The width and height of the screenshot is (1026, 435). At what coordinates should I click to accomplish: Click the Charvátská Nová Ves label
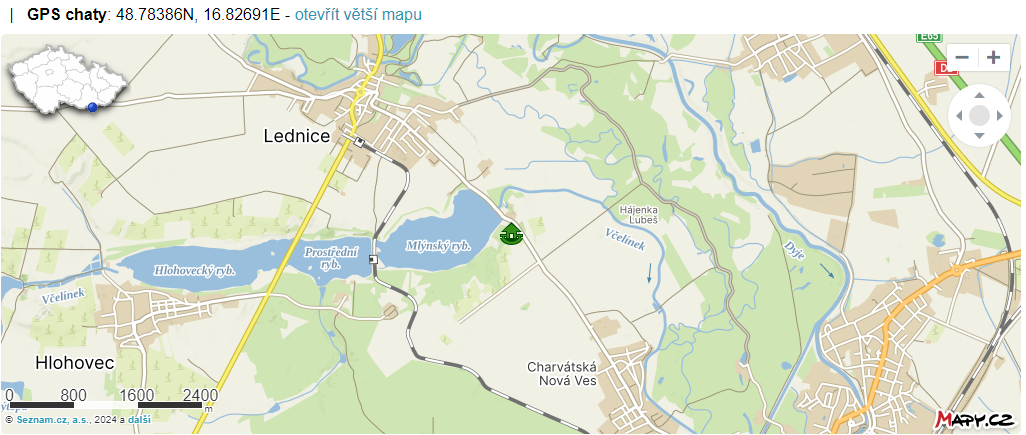(562, 373)
